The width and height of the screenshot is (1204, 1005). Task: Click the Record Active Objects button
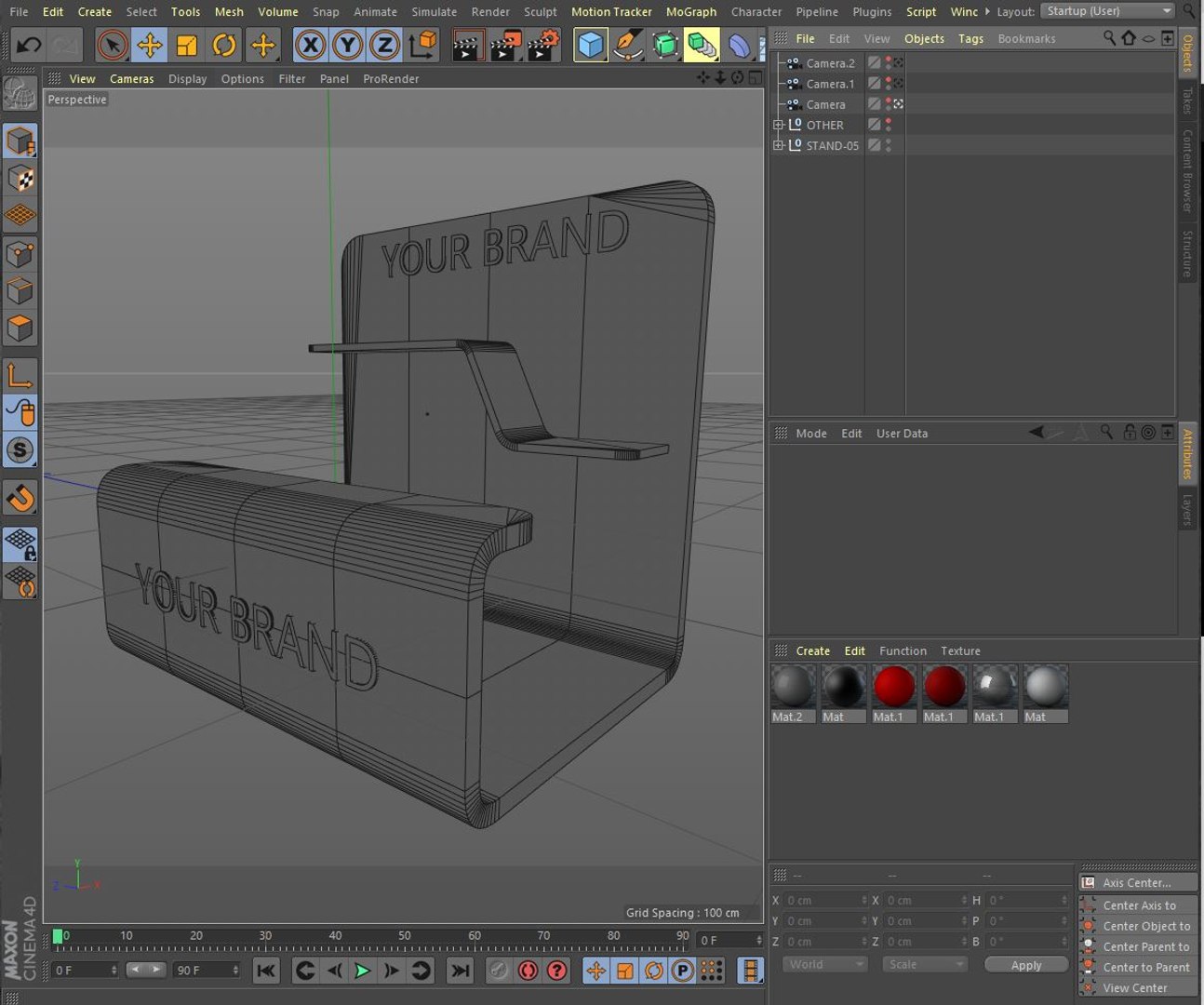pyautogui.click(x=499, y=971)
